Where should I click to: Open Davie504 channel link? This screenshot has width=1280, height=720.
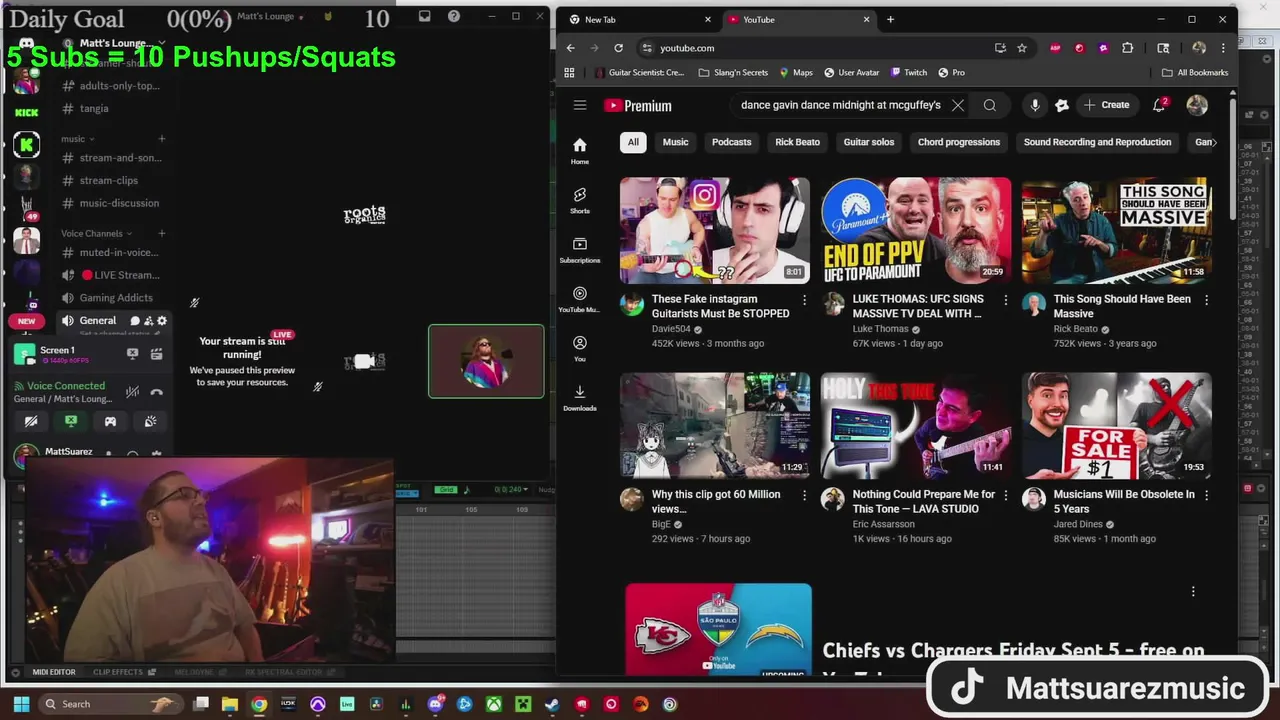pos(671,329)
